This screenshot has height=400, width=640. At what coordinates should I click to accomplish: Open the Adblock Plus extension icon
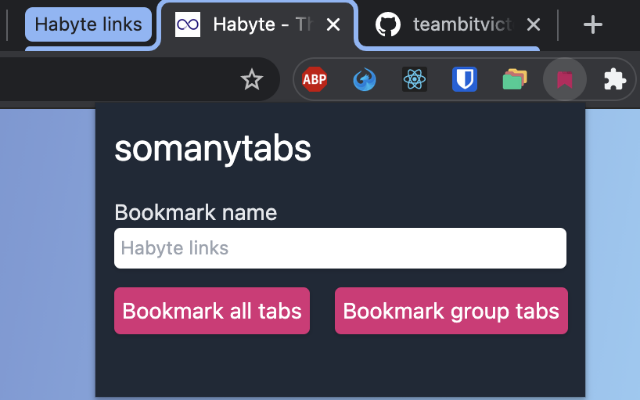point(314,79)
